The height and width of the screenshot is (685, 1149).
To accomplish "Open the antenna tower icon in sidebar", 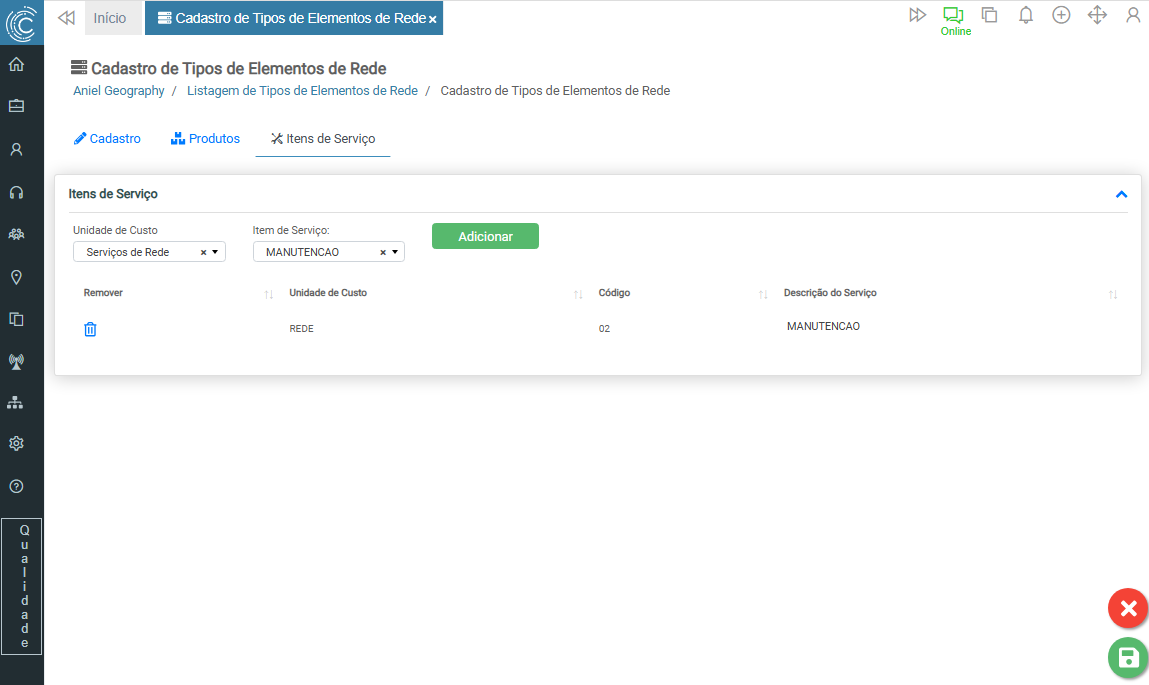I will click(16, 361).
